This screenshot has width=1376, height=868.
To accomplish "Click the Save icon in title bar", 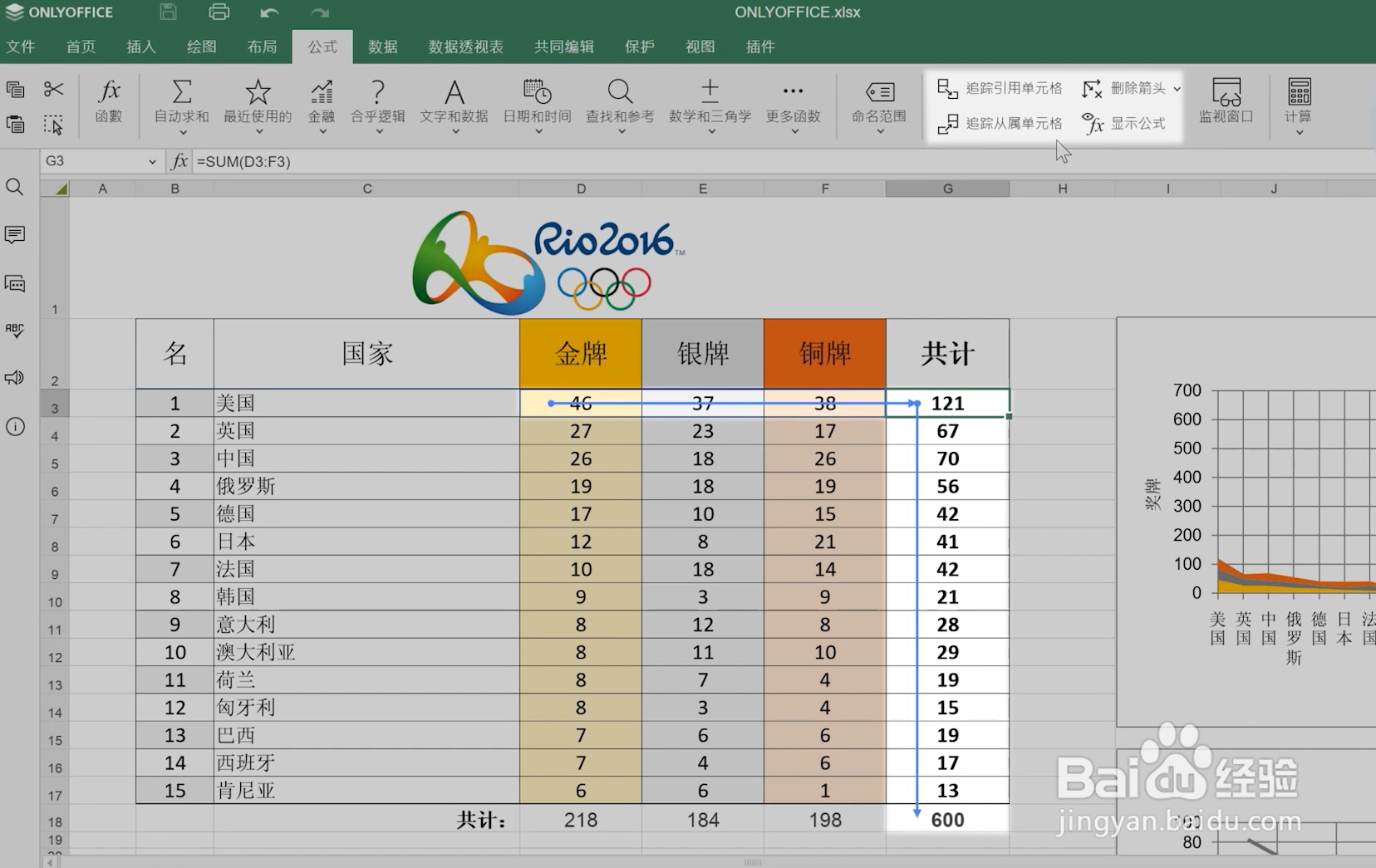I will pos(169,12).
